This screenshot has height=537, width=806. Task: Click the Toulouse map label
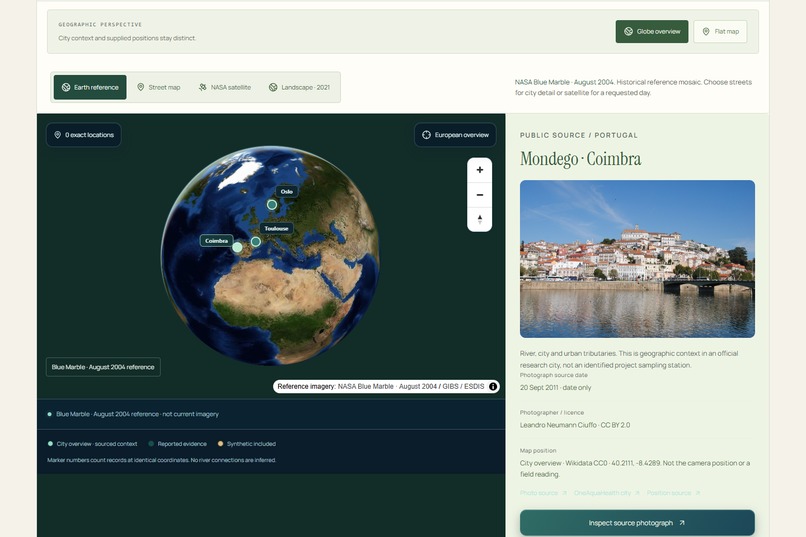pyautogui.click(x=276, y=228)
